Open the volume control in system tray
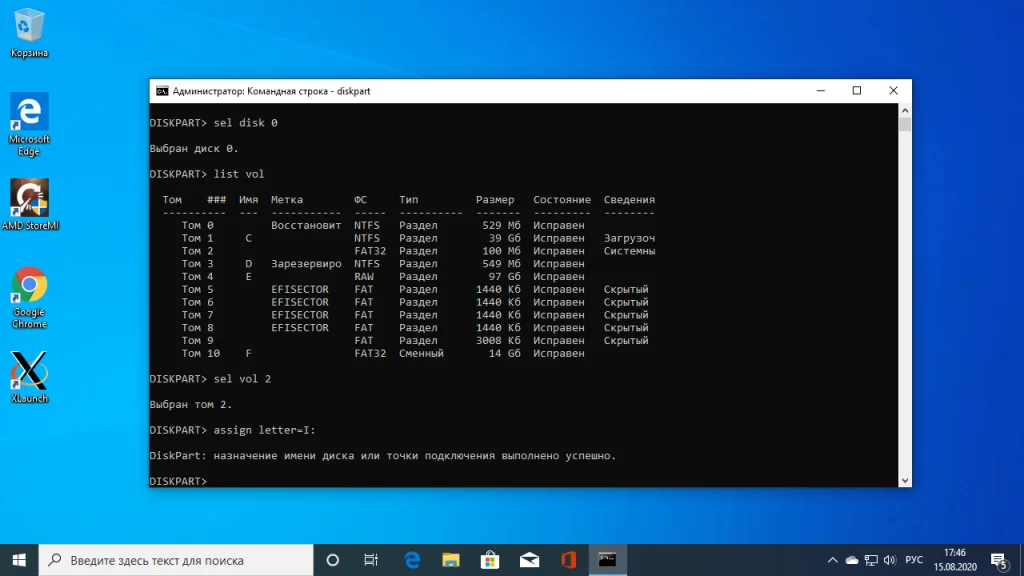 tap(890, 560)
